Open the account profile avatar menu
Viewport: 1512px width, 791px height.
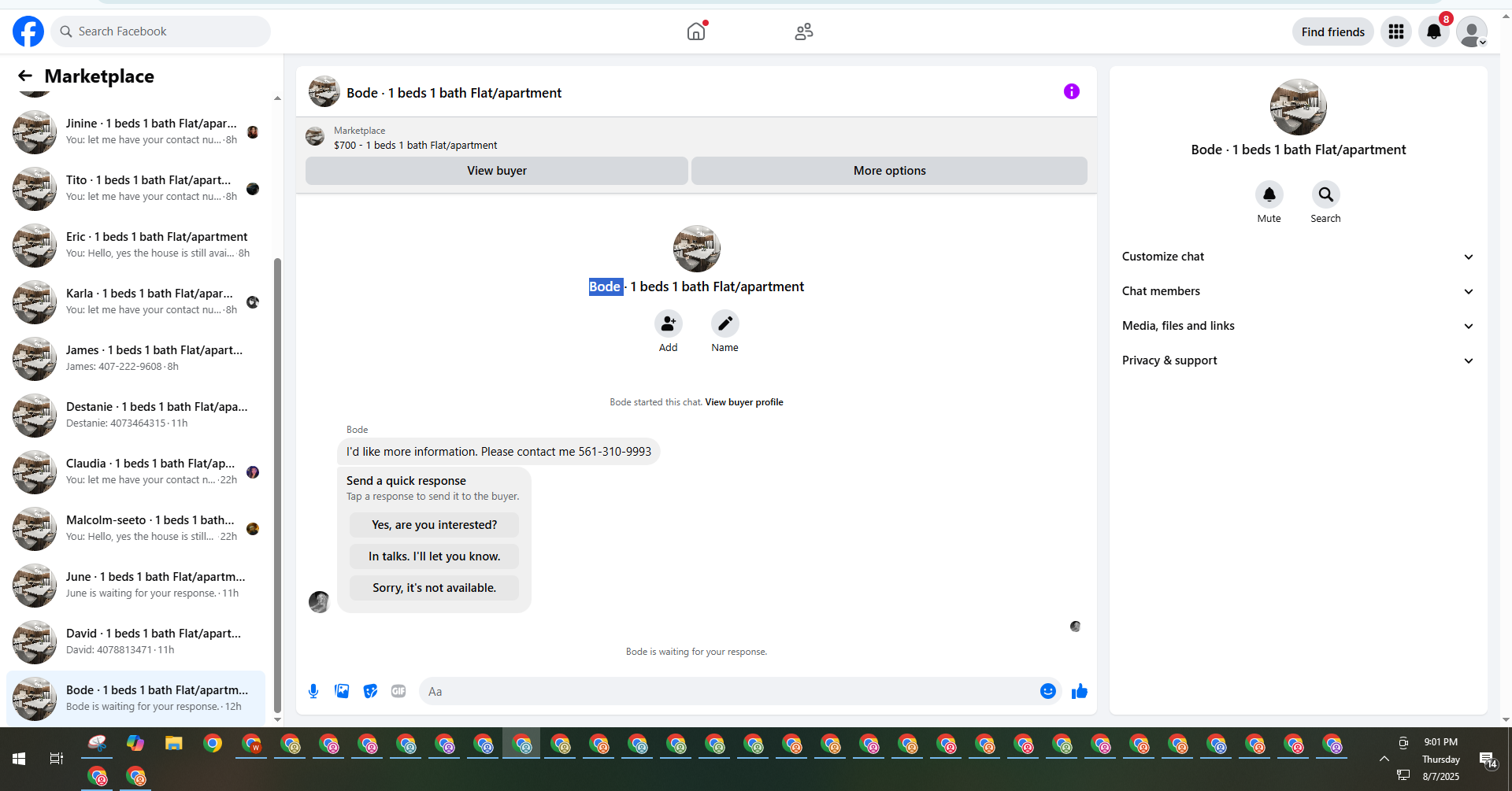[x=1472, y=31]
